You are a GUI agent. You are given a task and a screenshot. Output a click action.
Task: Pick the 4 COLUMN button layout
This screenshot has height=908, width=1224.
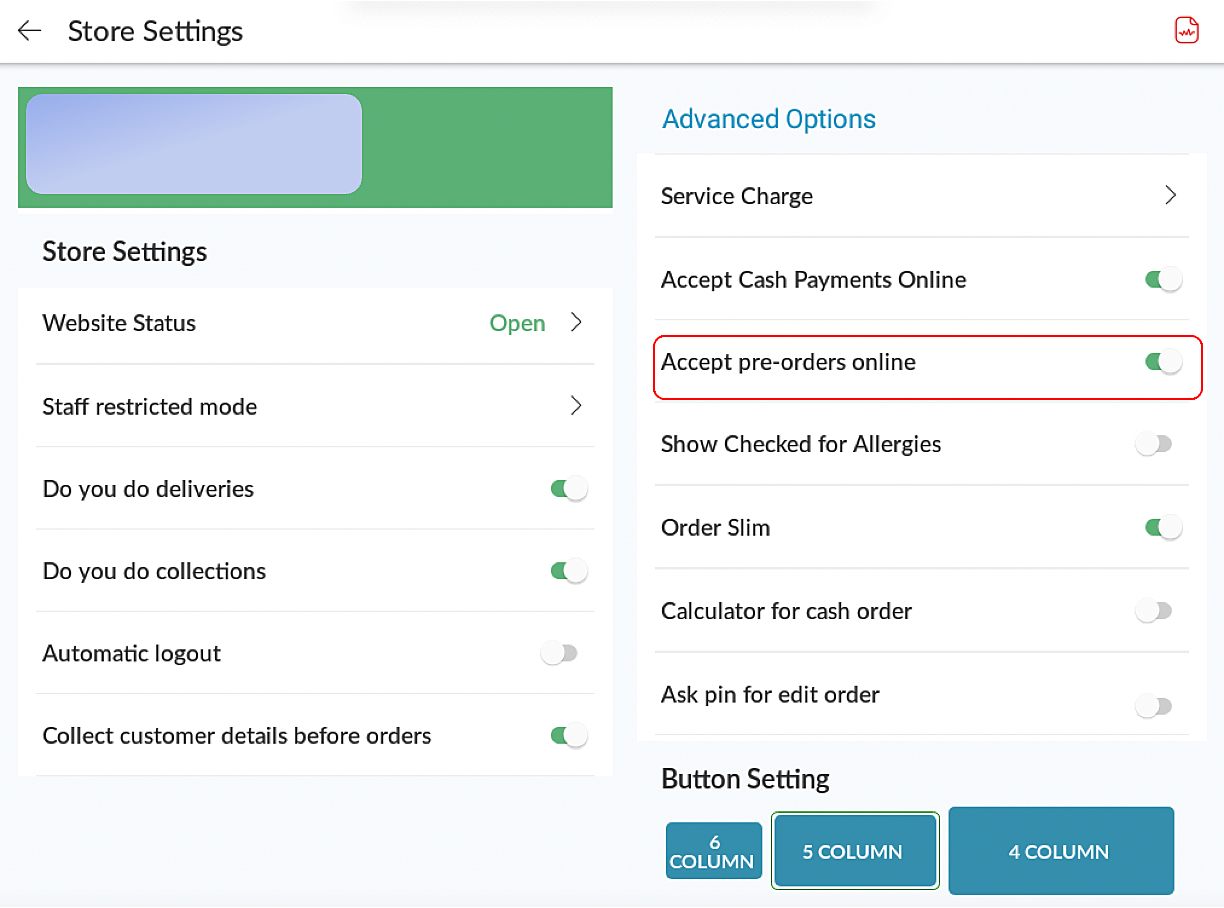pyautogui.click(x=1061, y=851)
